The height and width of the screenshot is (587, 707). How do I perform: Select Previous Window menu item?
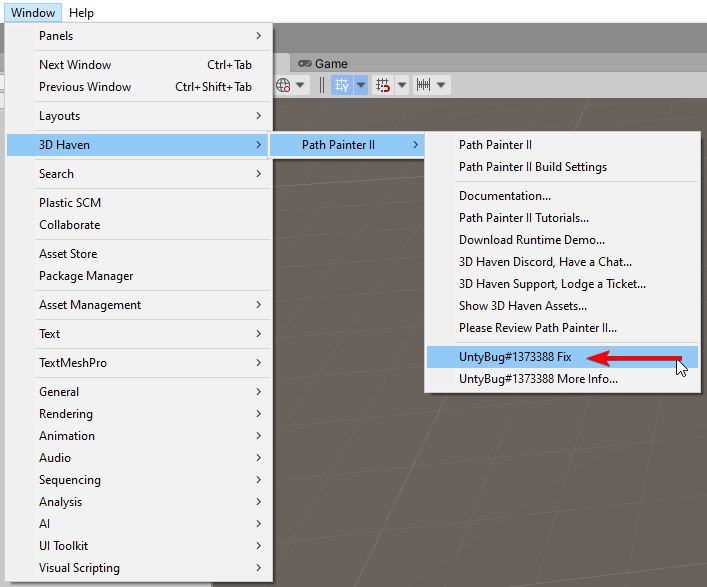[139, 87]
